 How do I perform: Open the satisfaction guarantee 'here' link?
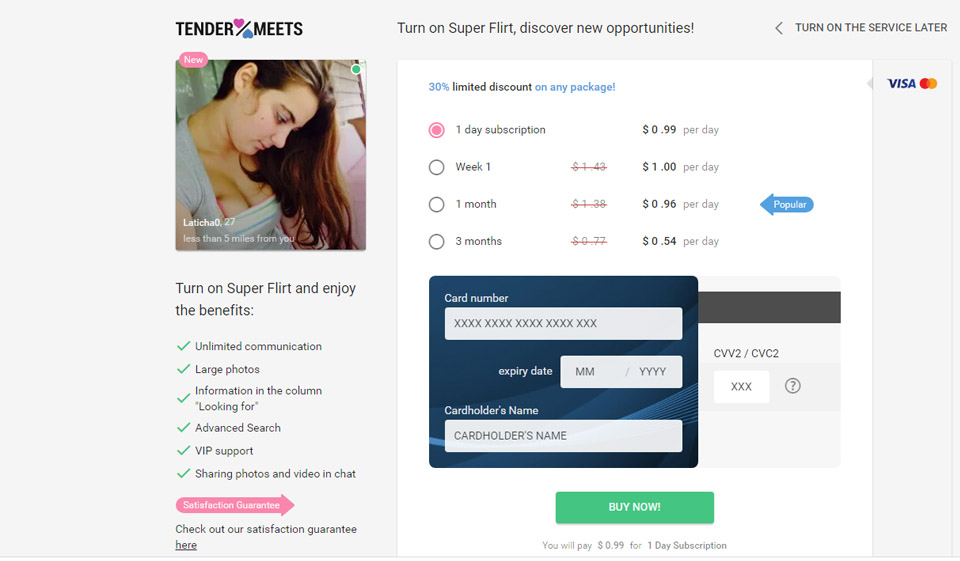[186, 545]
